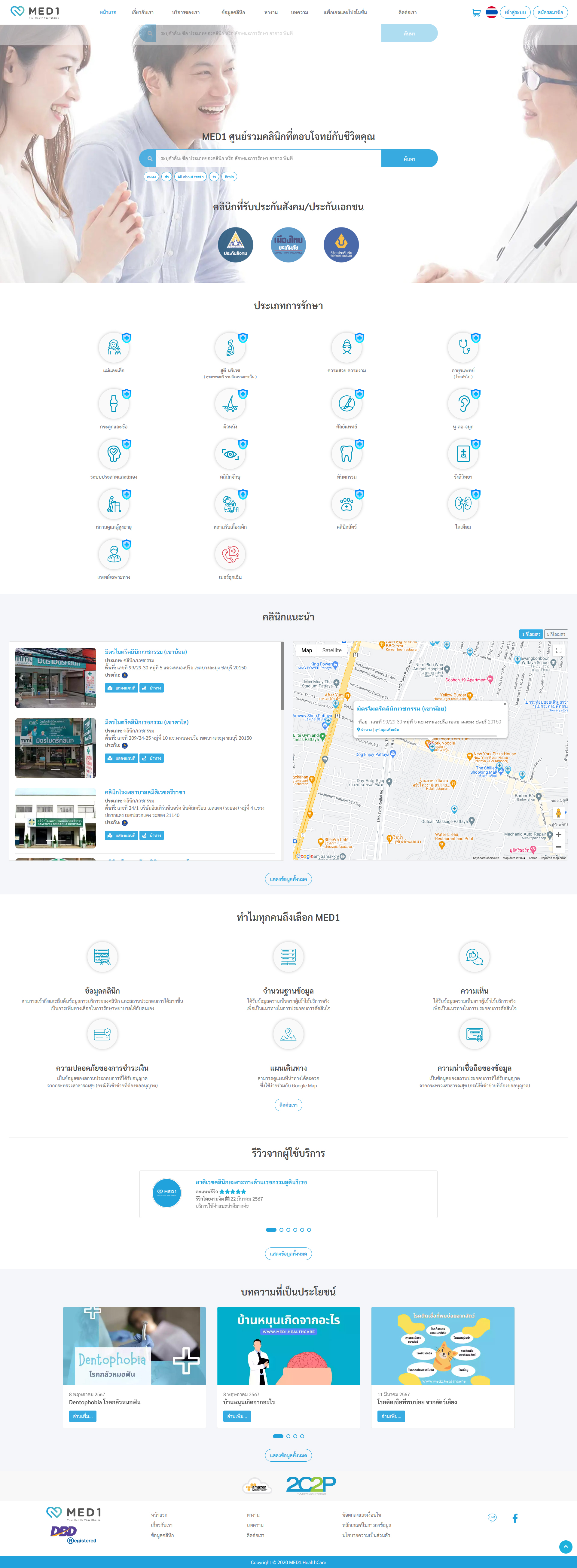Switch to 5 กิโลเมตร radius
This screenshot has width=577, height=1568.
[556, 634]
